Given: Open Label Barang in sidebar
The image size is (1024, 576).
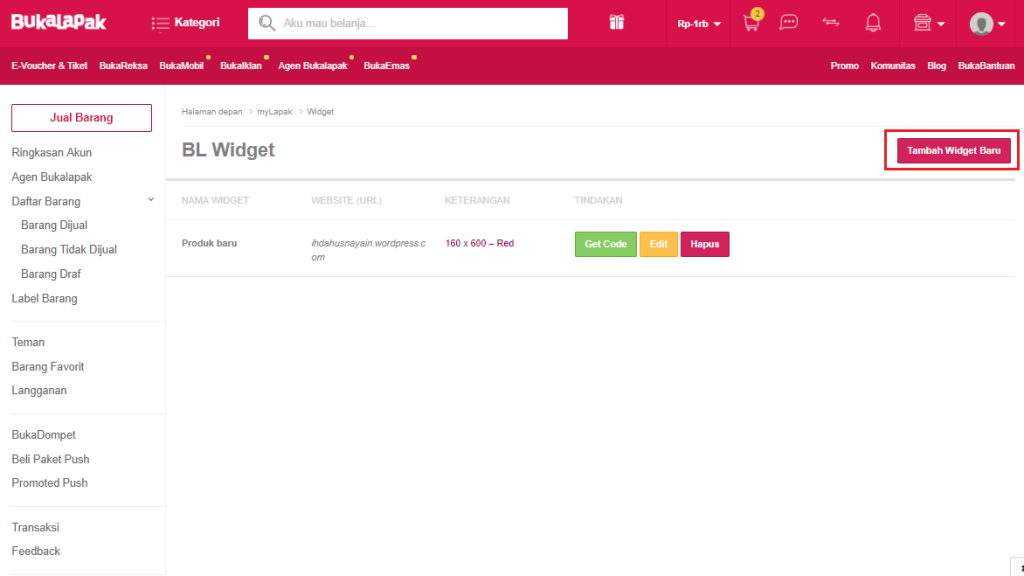Looking at the screenshot, I should click(44, 298).
